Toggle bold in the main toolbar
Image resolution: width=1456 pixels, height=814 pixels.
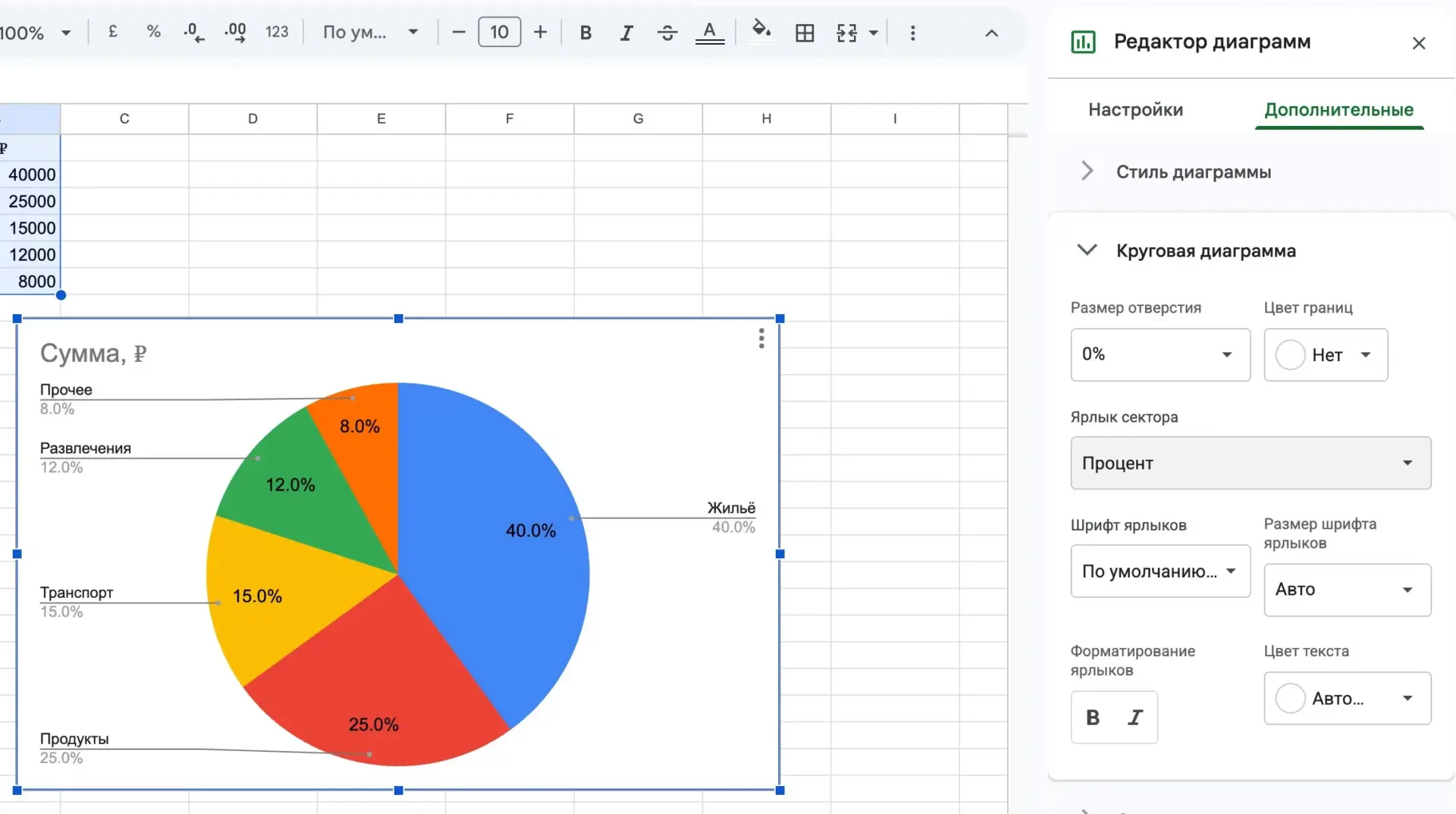tap(585, 33)
